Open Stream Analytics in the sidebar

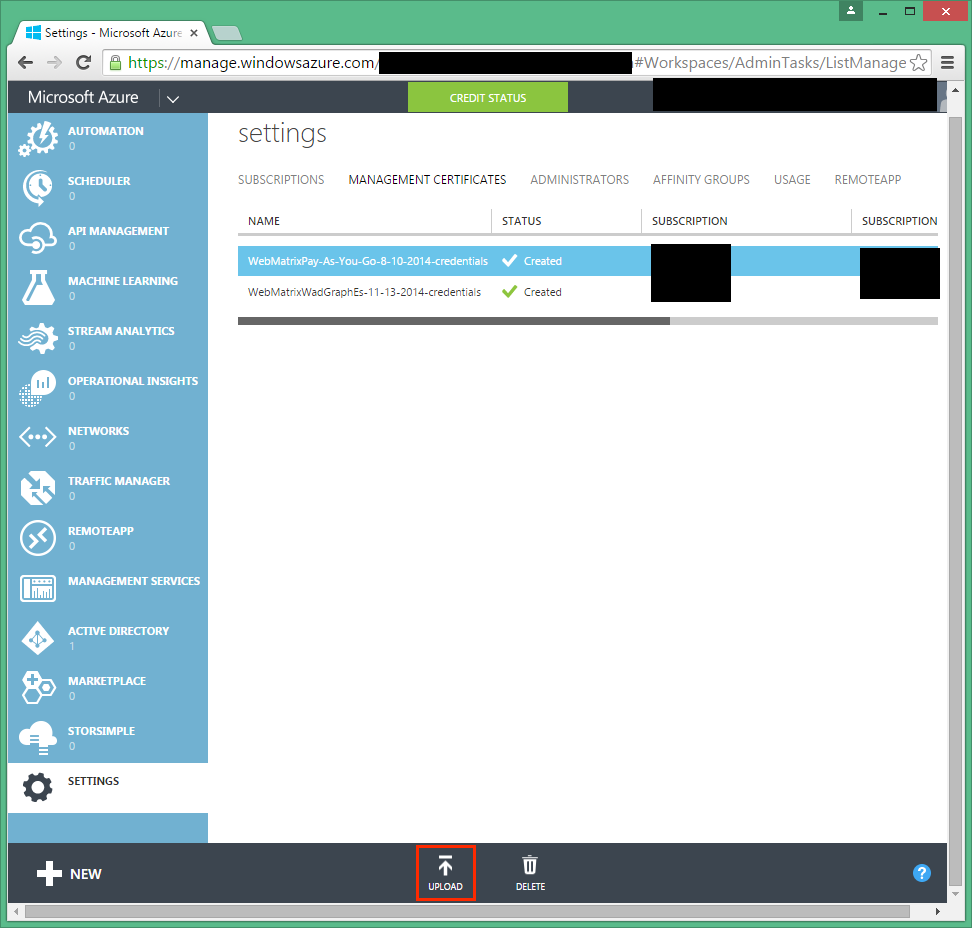click(x=38, y=337)
